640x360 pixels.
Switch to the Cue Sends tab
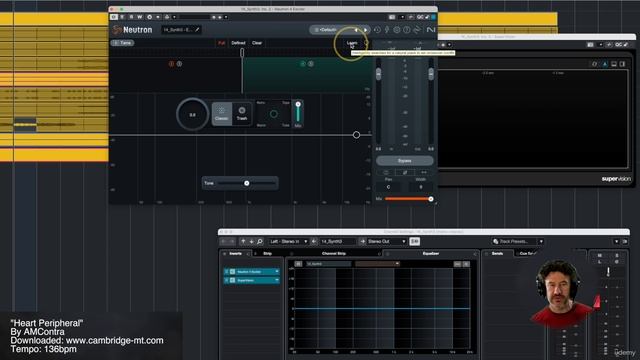[x=527, y=254]
